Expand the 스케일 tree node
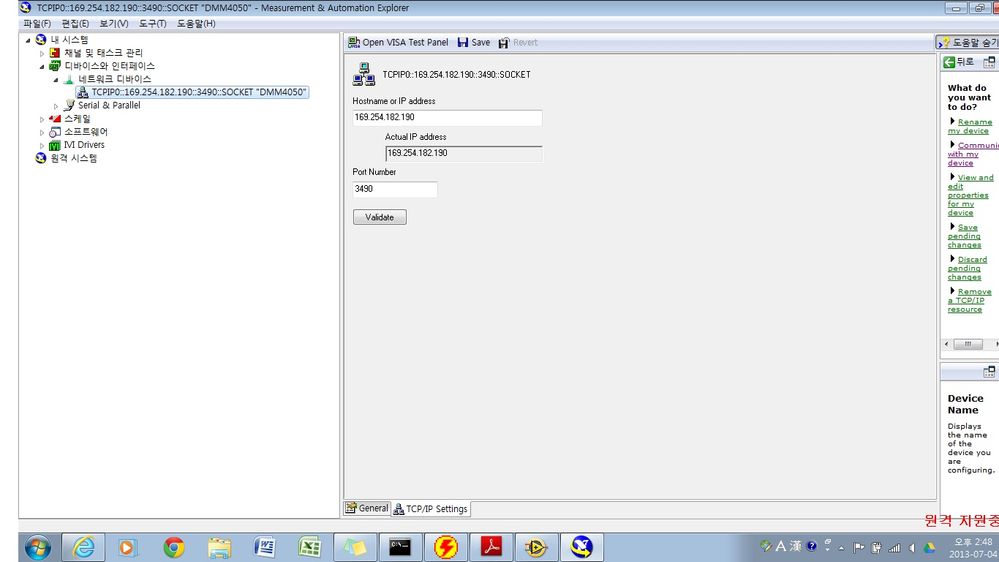Image resolution: width=999 pixels, height=562 pixels. pos(42,120)
